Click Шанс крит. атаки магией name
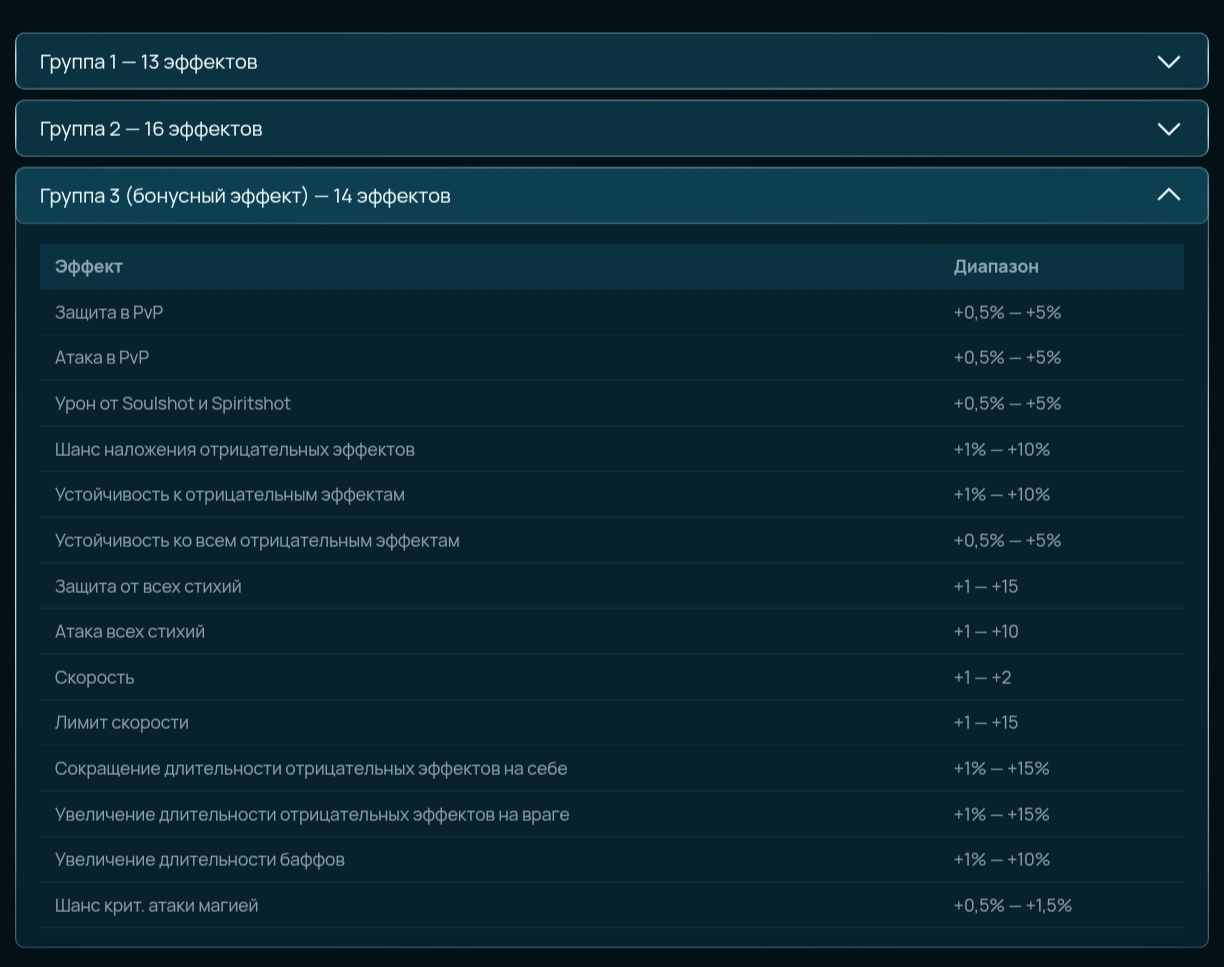1224x967 pixels. pos(157,905)
